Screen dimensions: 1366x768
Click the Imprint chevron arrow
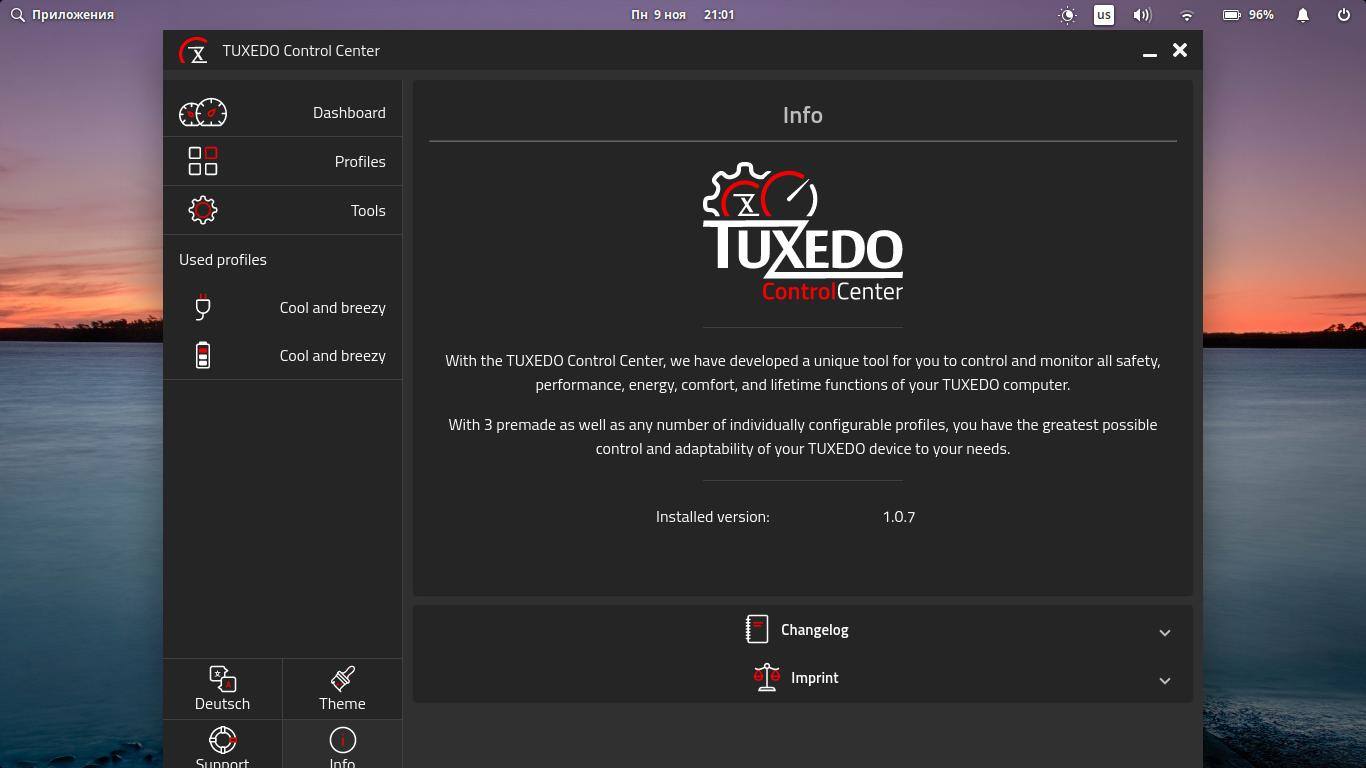tap(1165, 680)
